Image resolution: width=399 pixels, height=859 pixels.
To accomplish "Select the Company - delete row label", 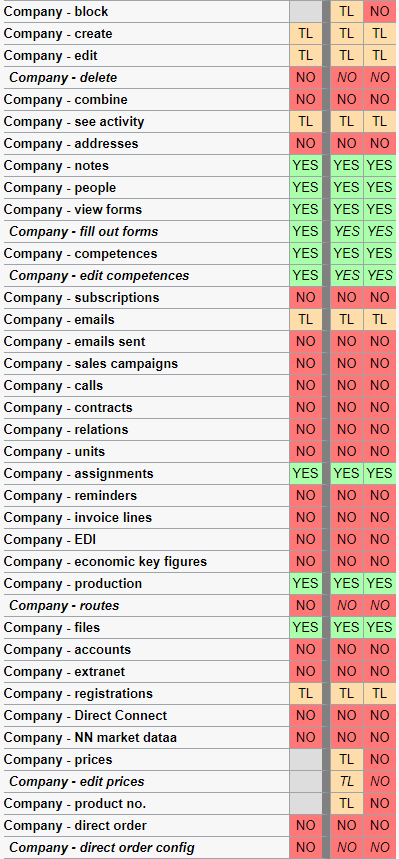I will (x=63, y=78).
